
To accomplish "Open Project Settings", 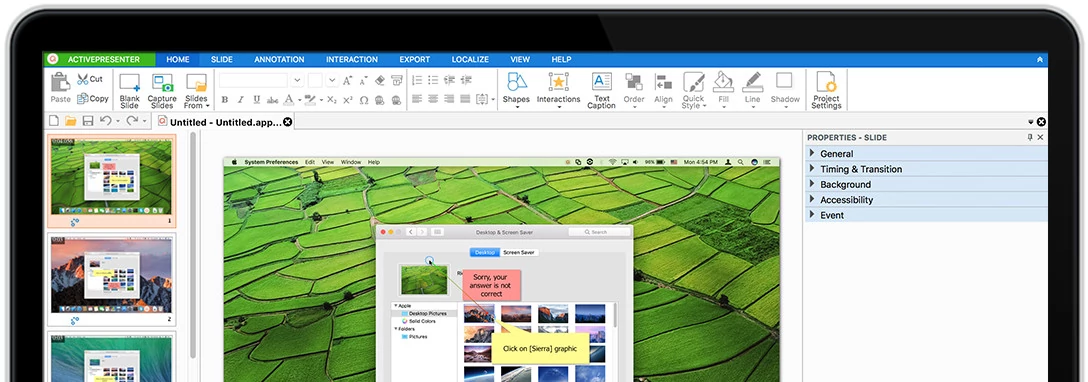I will (826, 90).
